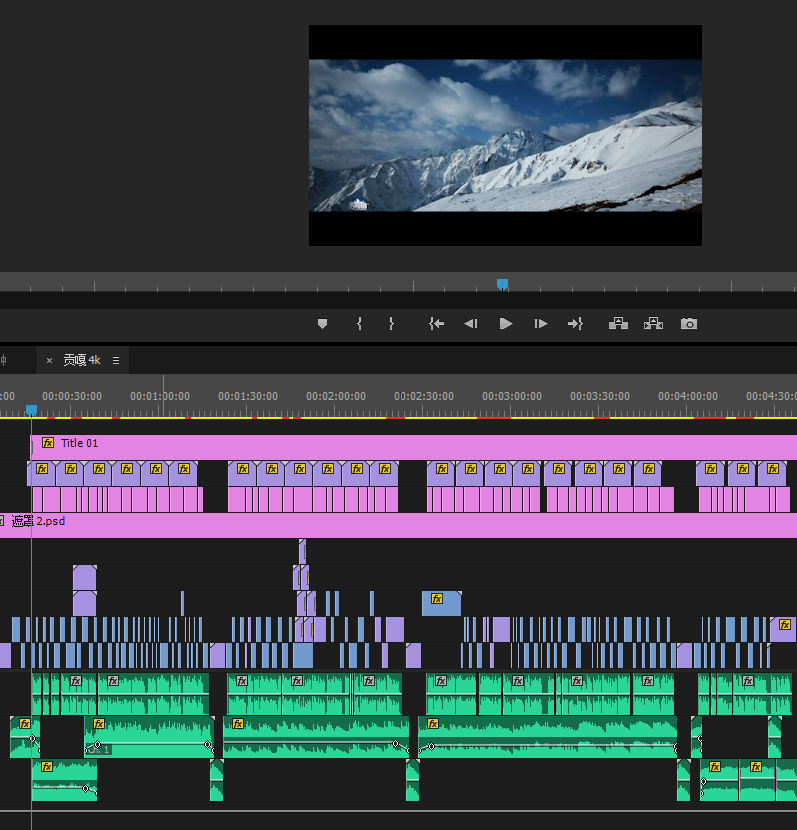Click the Mark In bracket button

pyautogui.click(x=359, y=323)
